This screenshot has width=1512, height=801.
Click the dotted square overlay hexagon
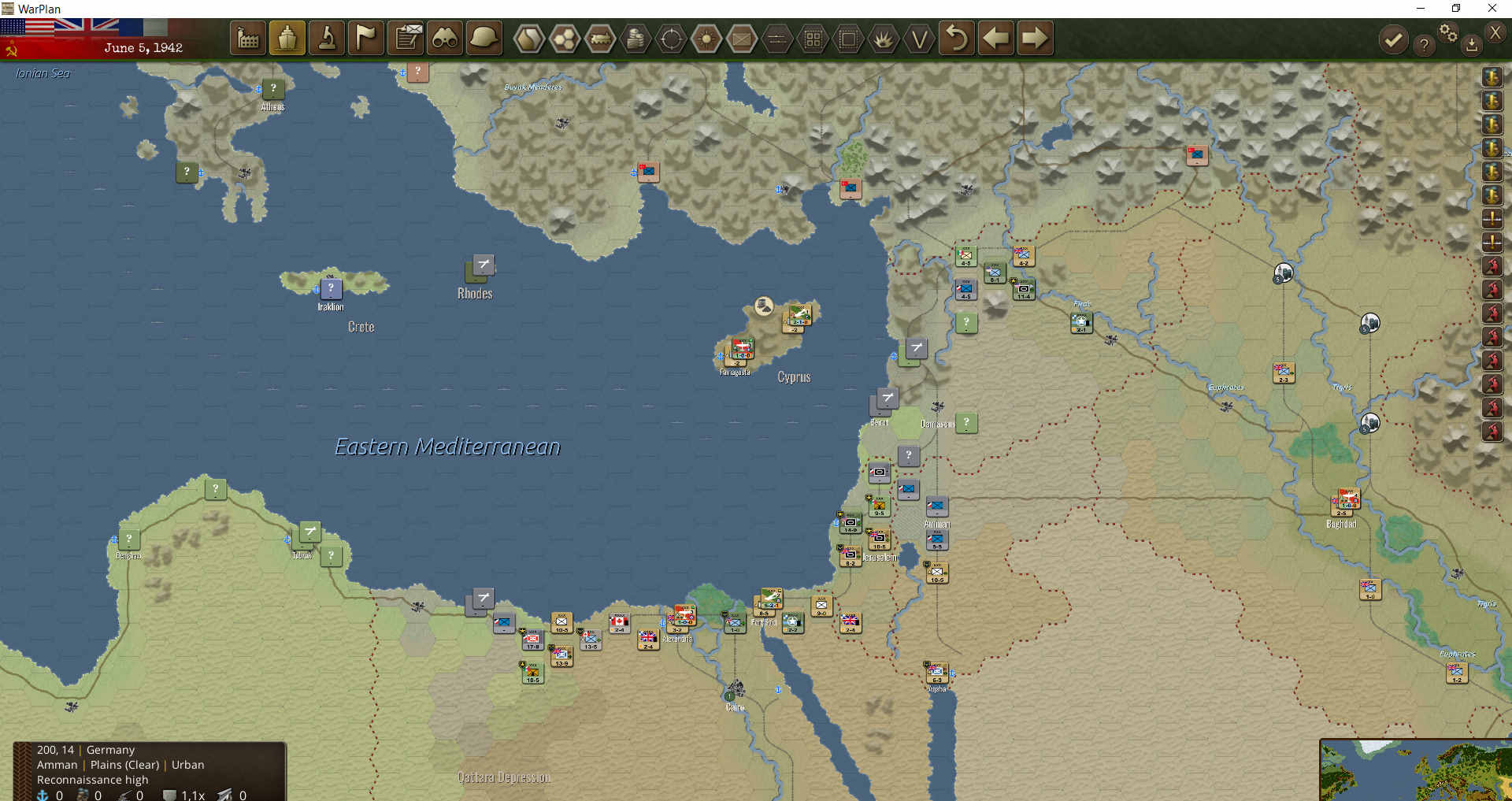click(x=848, y=39)
